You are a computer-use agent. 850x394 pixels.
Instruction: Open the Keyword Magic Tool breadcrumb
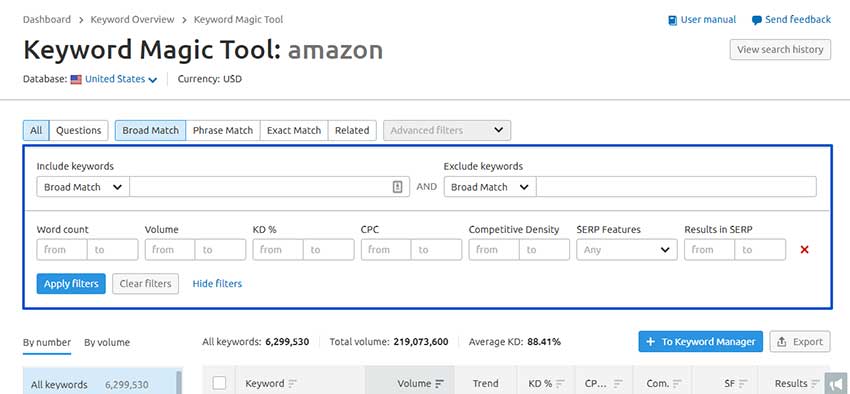tap(239, 20)
